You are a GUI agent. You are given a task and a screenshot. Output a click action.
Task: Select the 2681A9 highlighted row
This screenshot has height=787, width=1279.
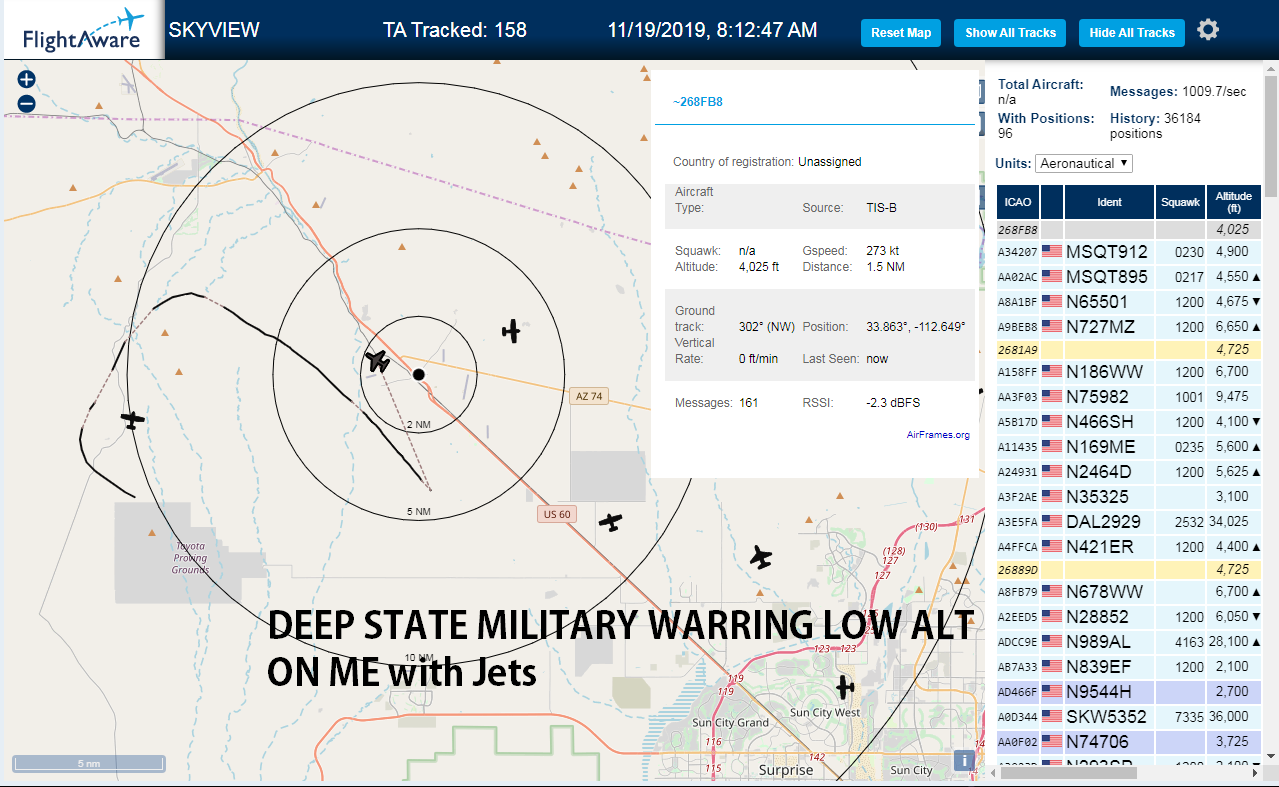click(x=1130, y=349)
